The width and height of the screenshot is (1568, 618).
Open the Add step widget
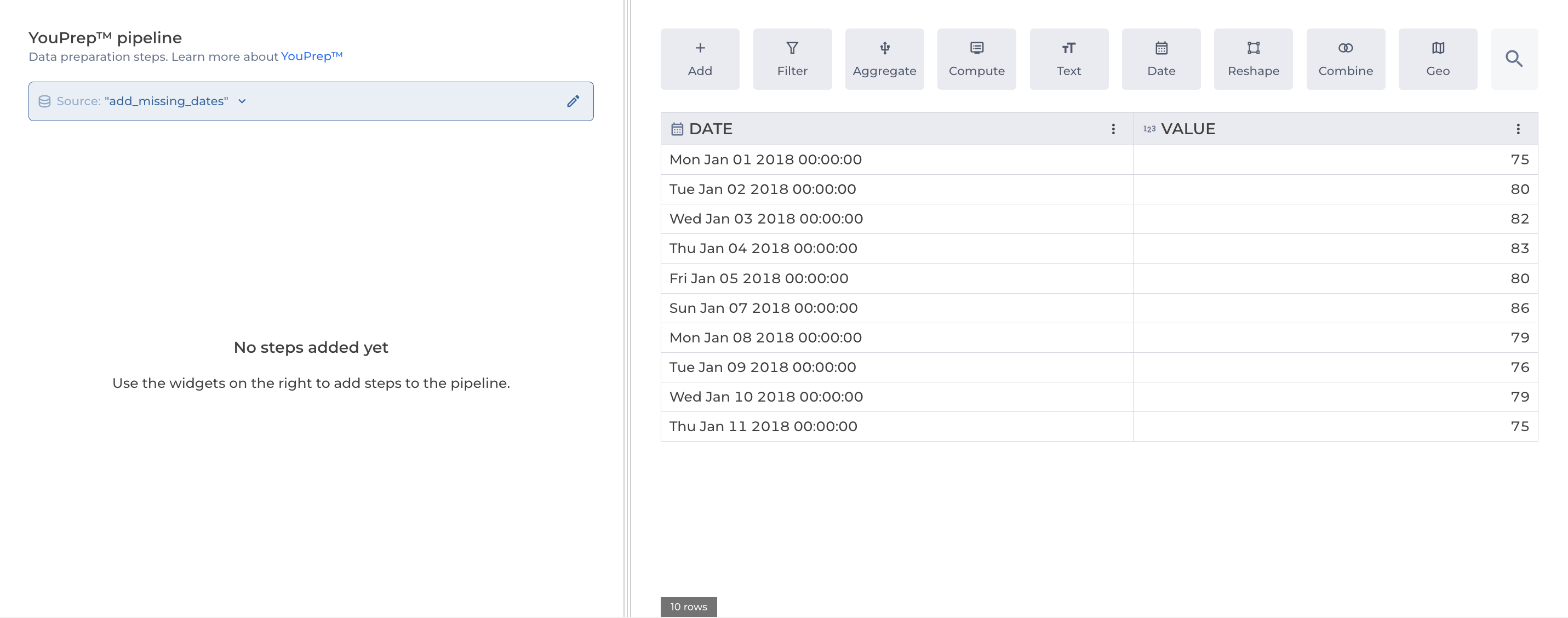(x=700, y=59)
